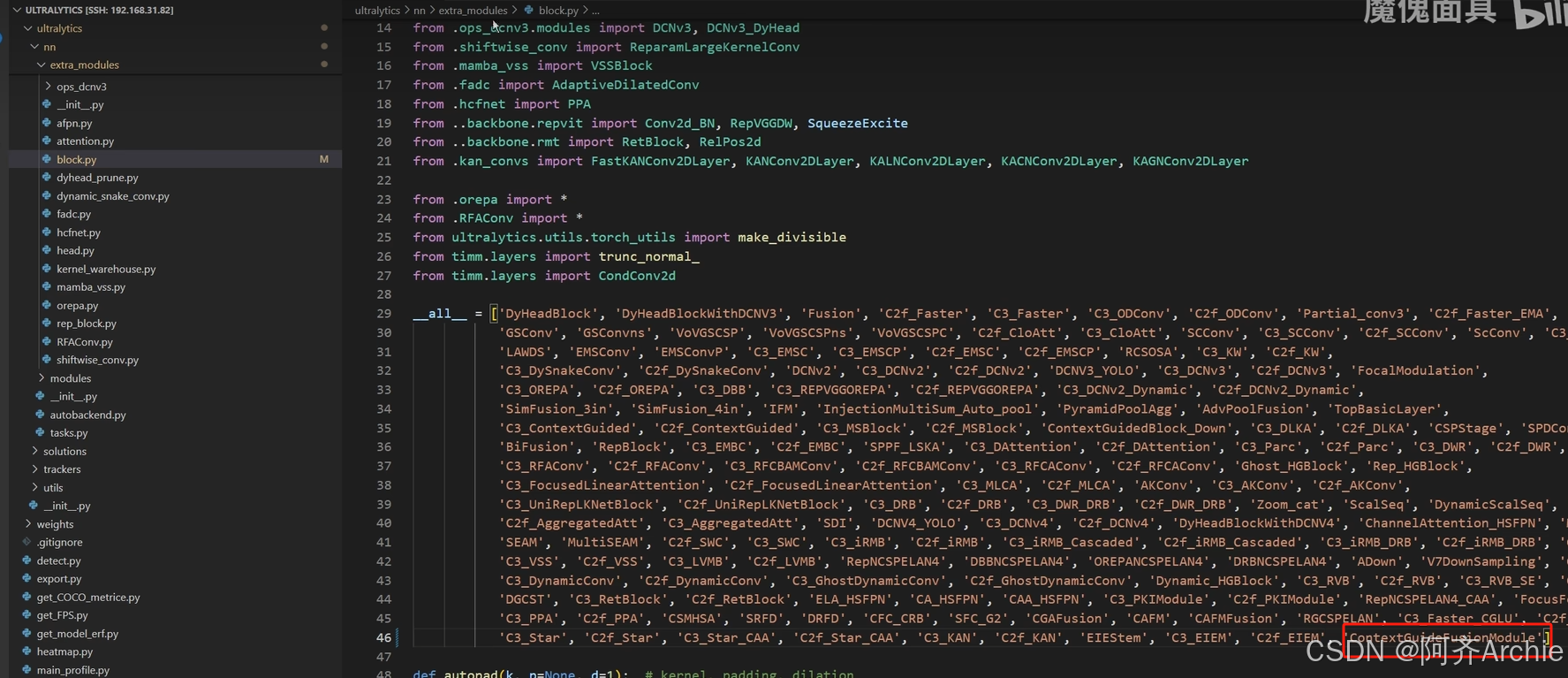Click the .gitignore file icon
The image size is (1568, 678).
27,542
